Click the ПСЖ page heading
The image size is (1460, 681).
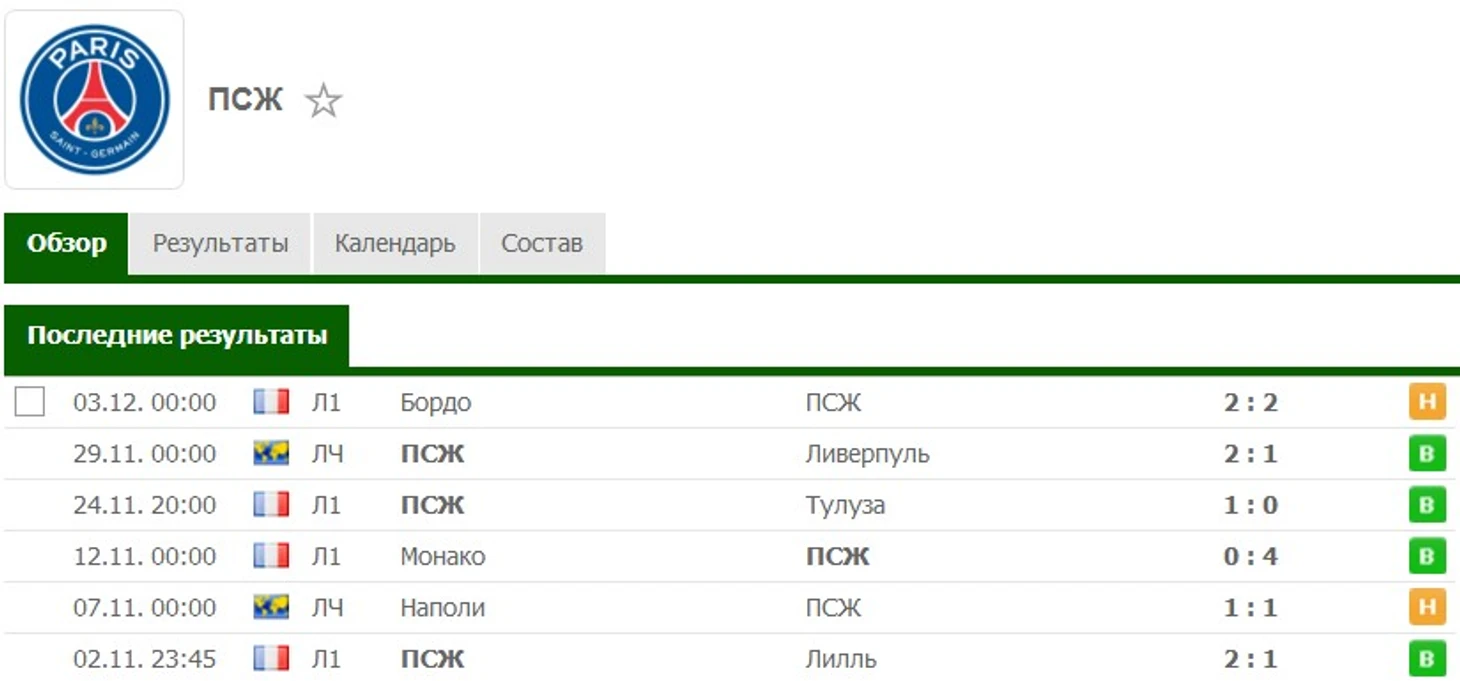point(245,100)
